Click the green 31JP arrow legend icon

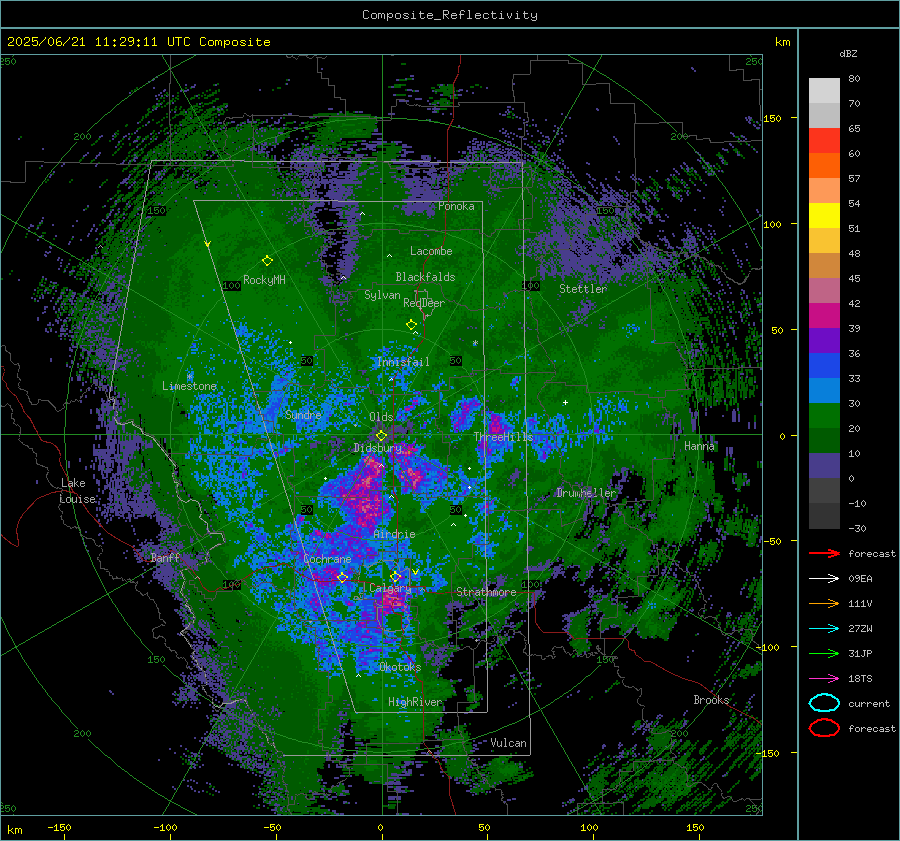tap(824, 653)
